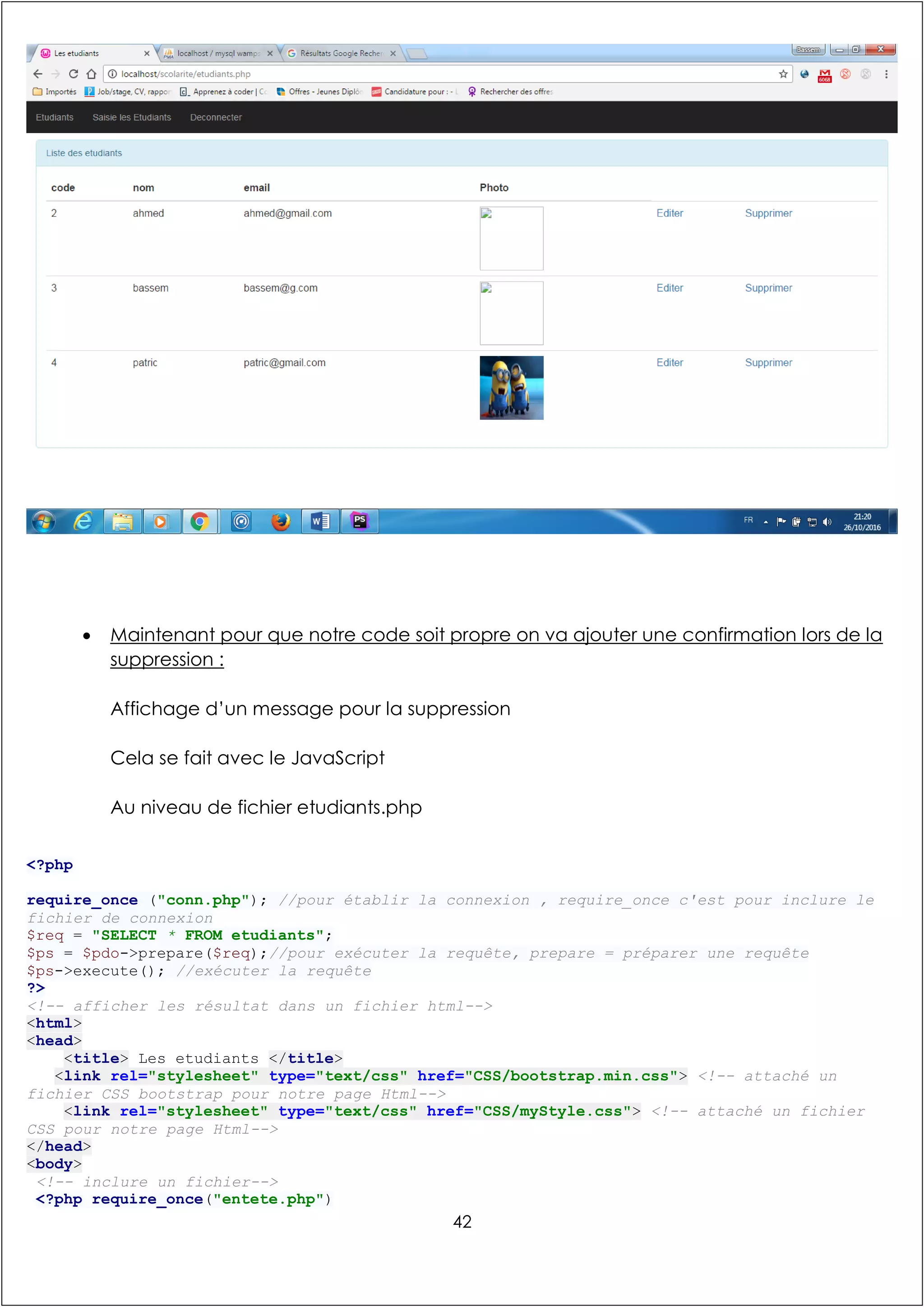Image resolution: width=924 pixels, height=1307 pixels.
Task: Click the email 'ahmed@gmail.com'
Action: [x=287, y=213]
